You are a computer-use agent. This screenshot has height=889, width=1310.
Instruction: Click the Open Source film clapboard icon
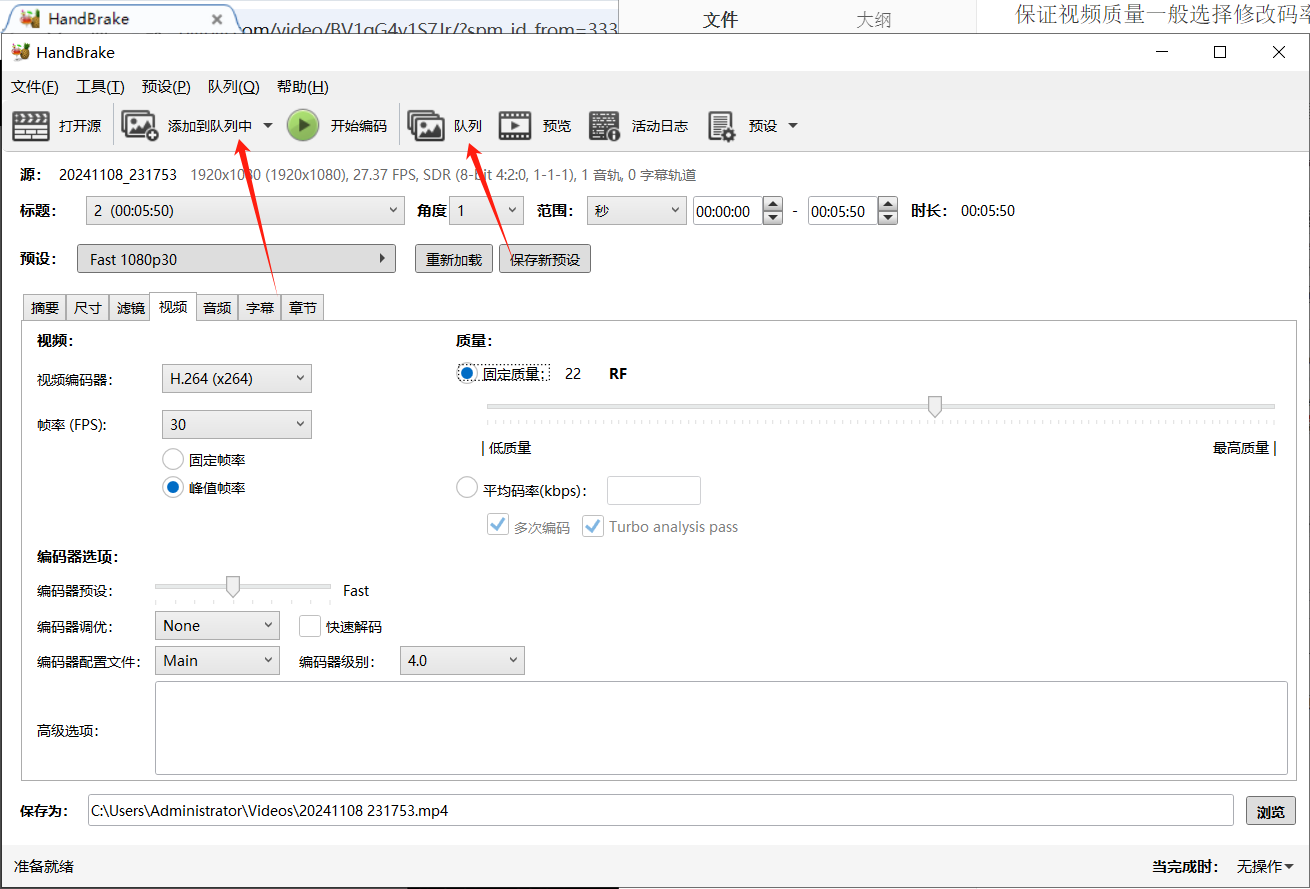pyautogui.click(x=30, y=126)
